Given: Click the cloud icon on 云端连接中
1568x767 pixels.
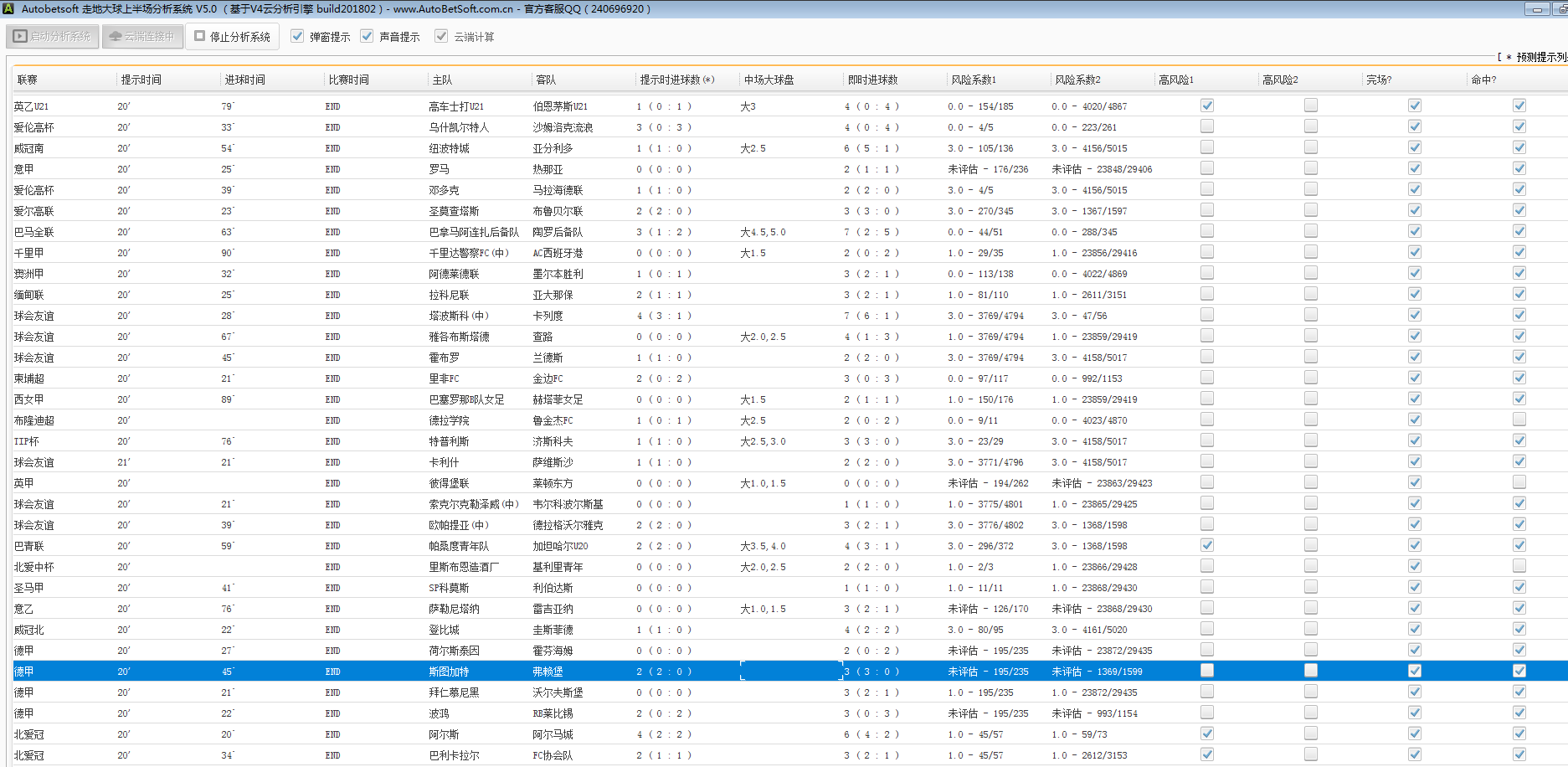Looking at the screenshot, I should pyautogui.click(x=116, y=37).
